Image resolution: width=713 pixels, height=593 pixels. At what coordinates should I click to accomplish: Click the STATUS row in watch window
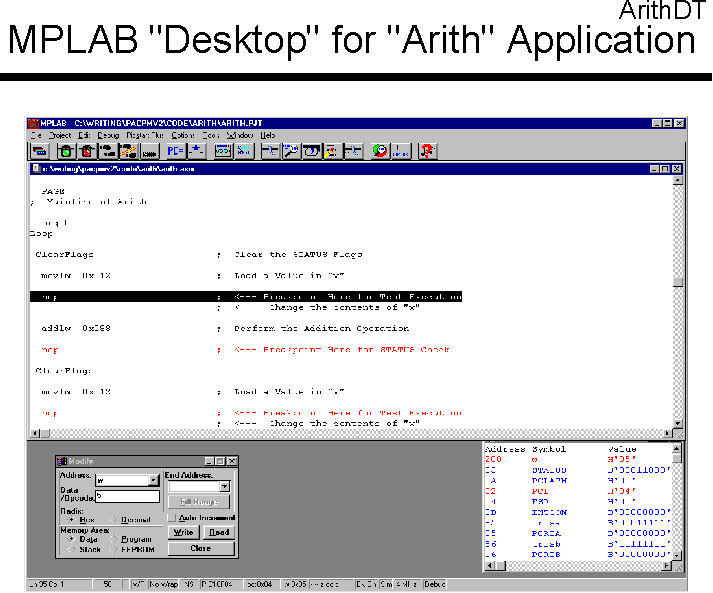pos(578,470)
